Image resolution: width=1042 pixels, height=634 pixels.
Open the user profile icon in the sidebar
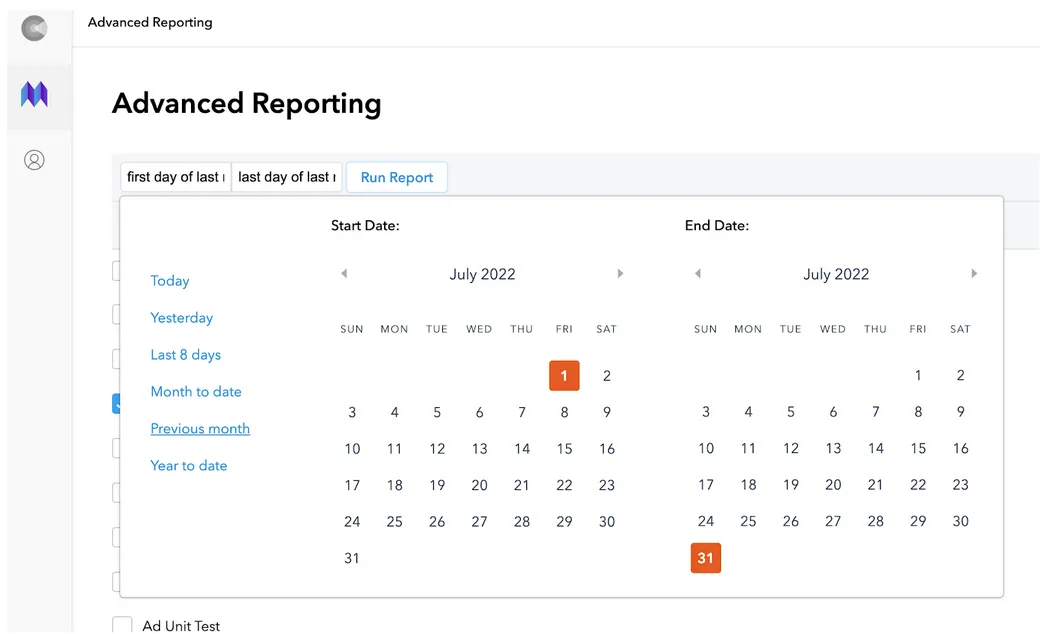[34, 159]
